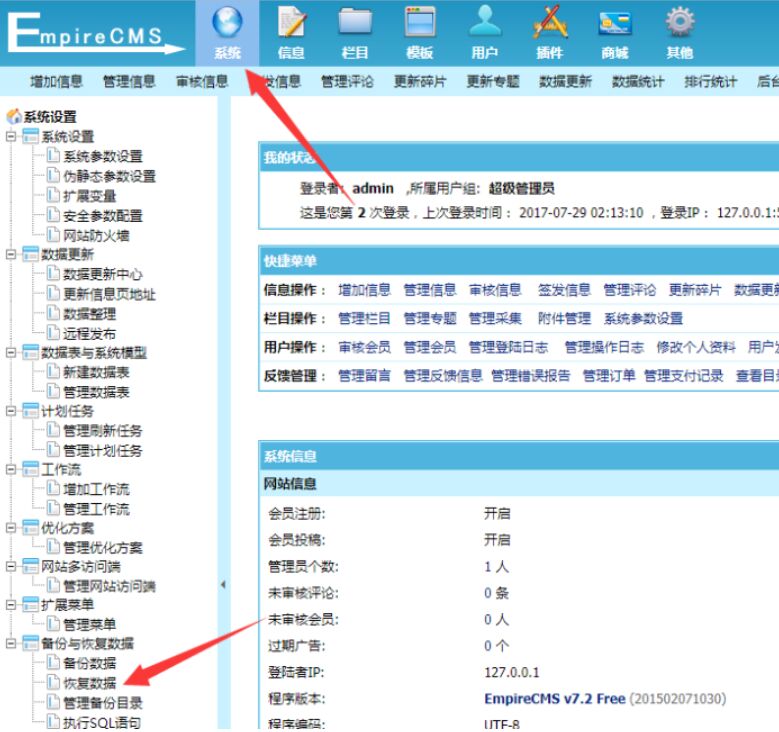Open 新建数据表 in the tree

[96, 372]
